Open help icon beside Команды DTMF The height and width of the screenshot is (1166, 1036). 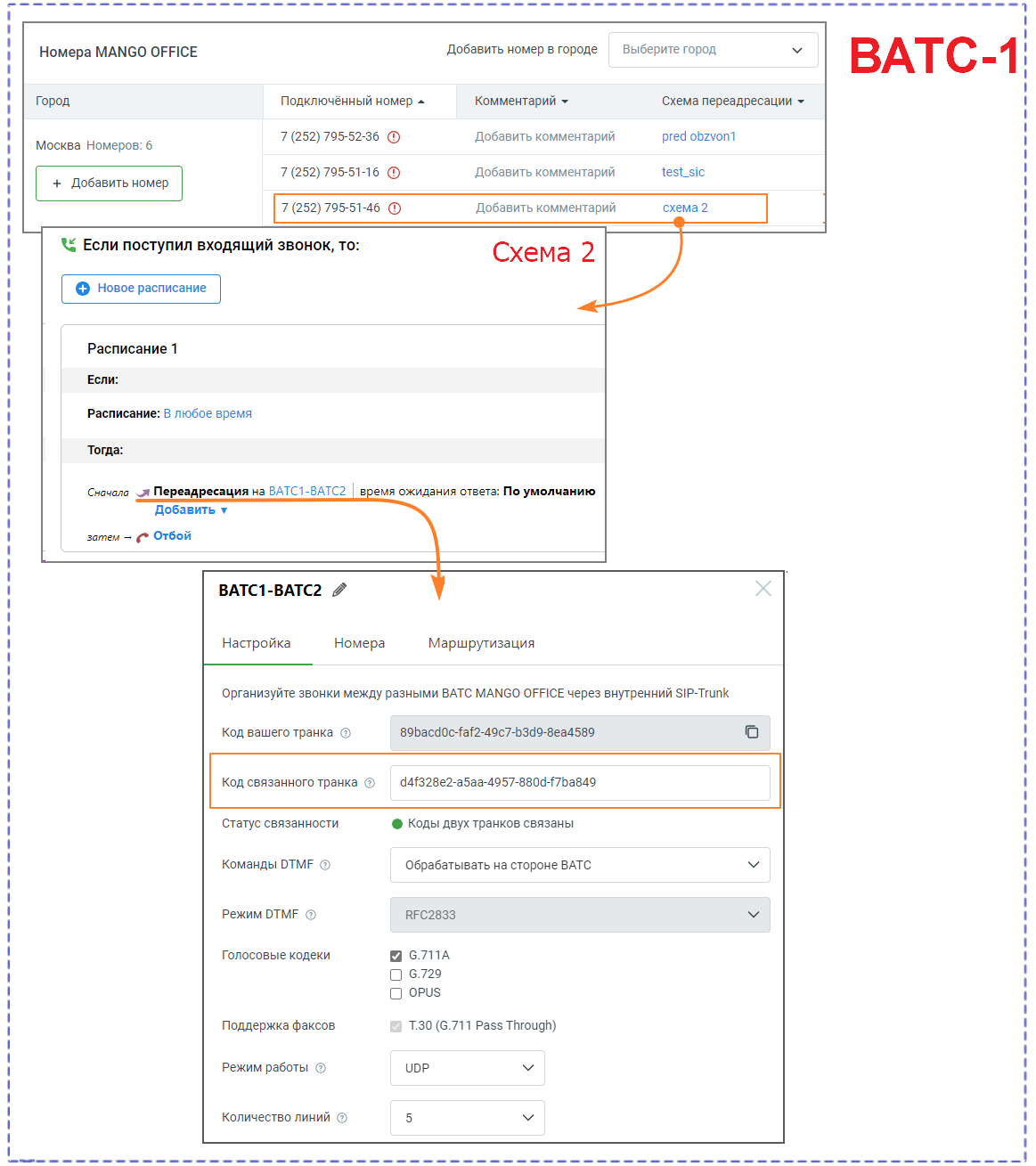325,865
